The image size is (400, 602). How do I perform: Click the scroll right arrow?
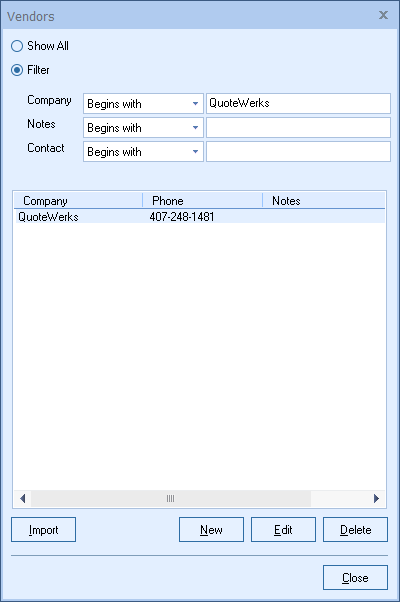pos(376,498)
